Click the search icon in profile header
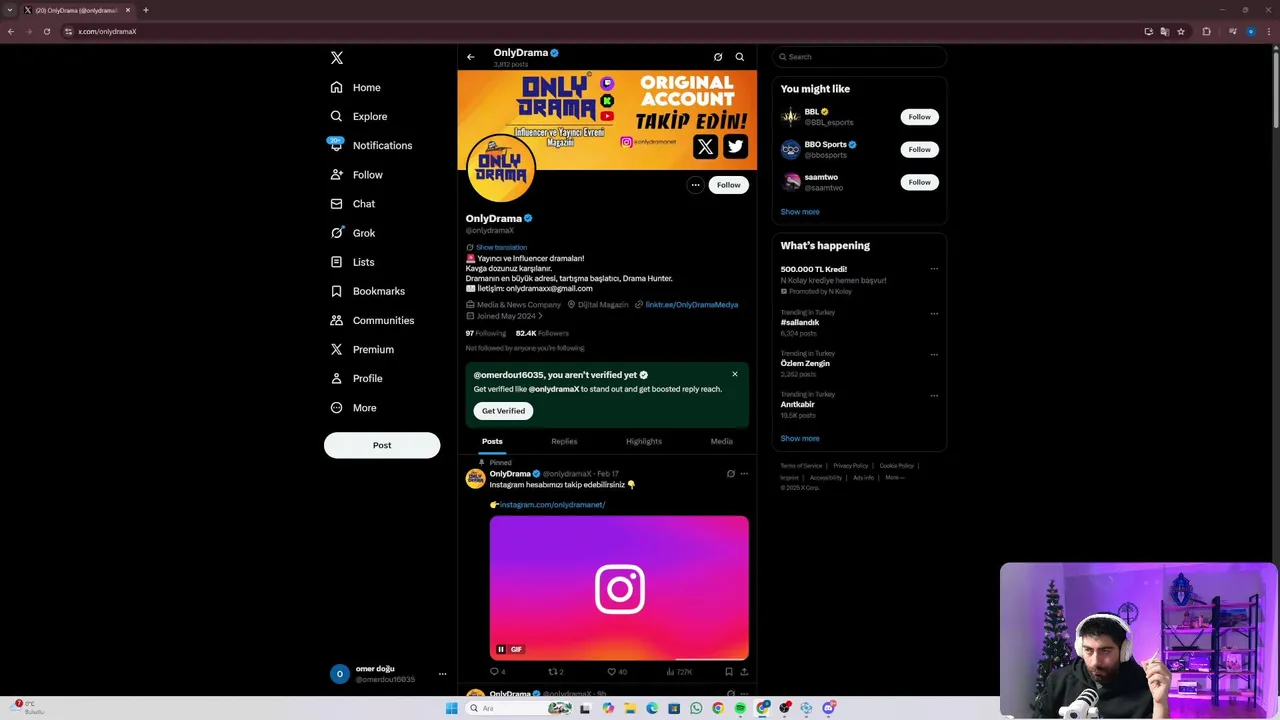Viewport: 1280px width, 720px height. [740, 57]
